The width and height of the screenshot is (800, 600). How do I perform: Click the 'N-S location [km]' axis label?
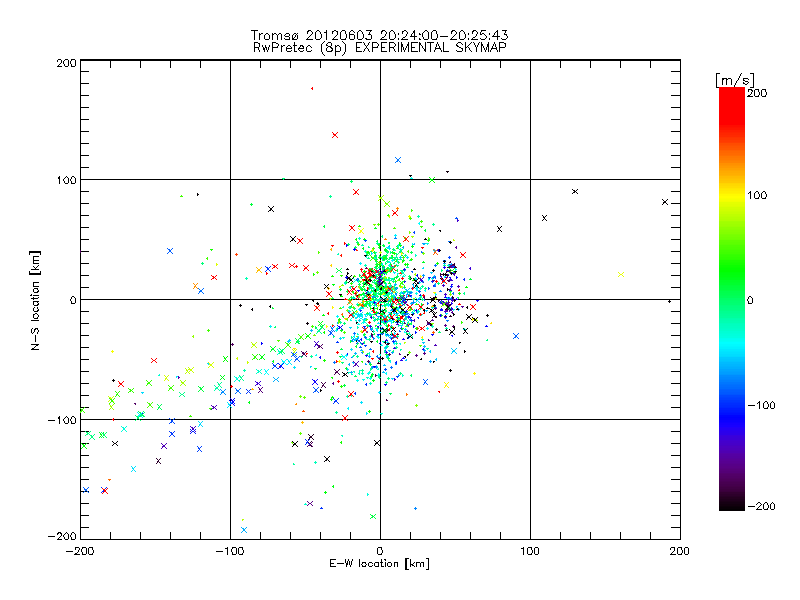(x=35, y=300)
